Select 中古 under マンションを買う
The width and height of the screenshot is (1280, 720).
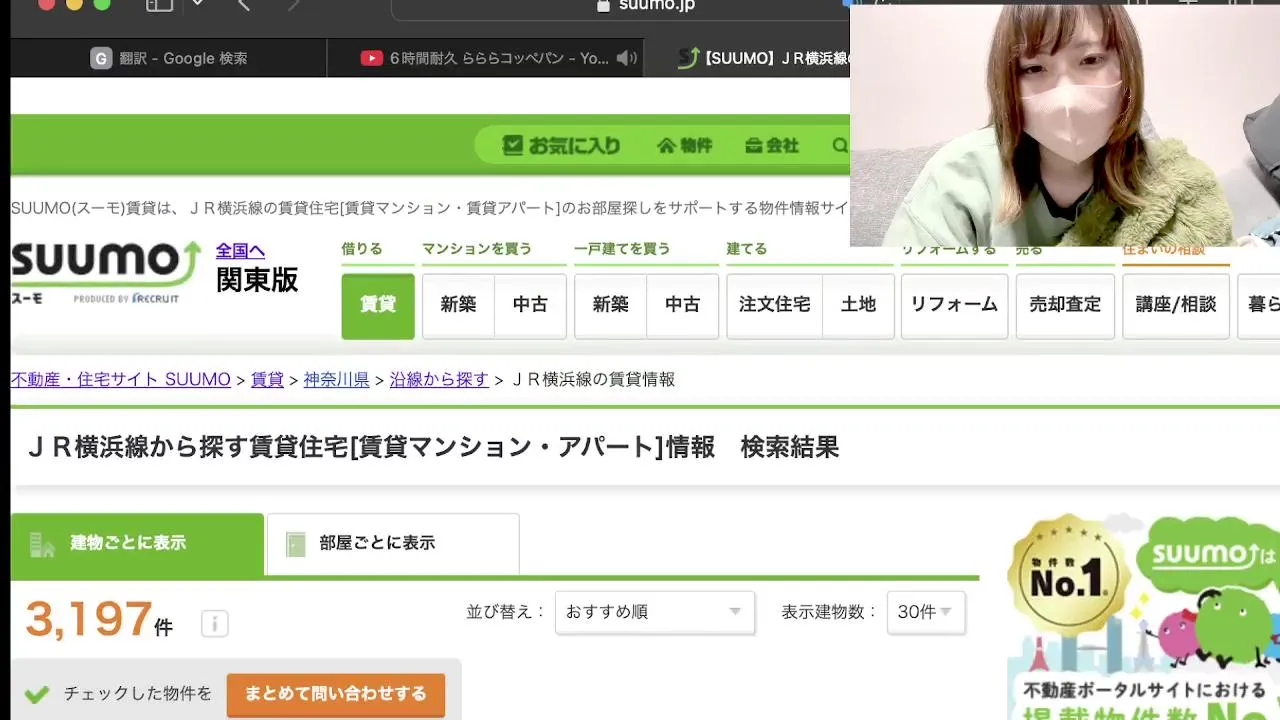coord(530,305)
